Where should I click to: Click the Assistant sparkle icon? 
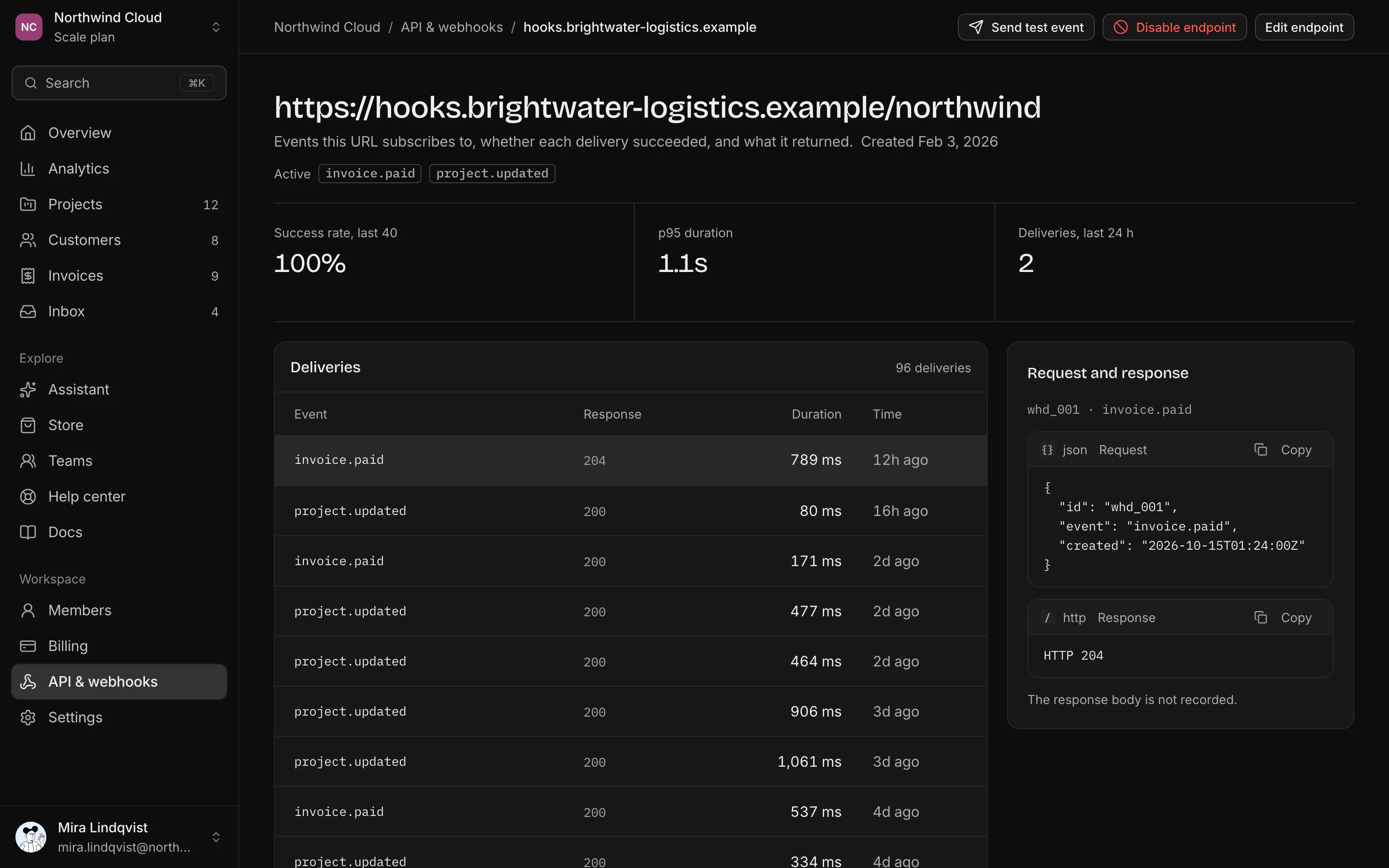click(x=27, y=389)
